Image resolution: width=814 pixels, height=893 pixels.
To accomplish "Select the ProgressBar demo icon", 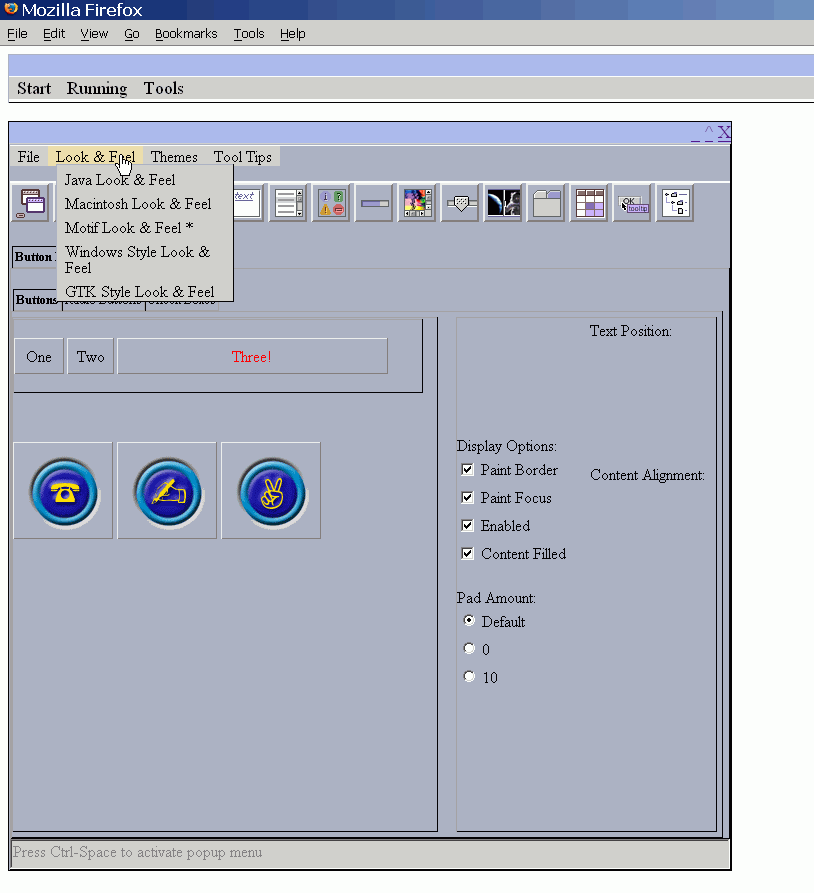I will tap(374, 203).
